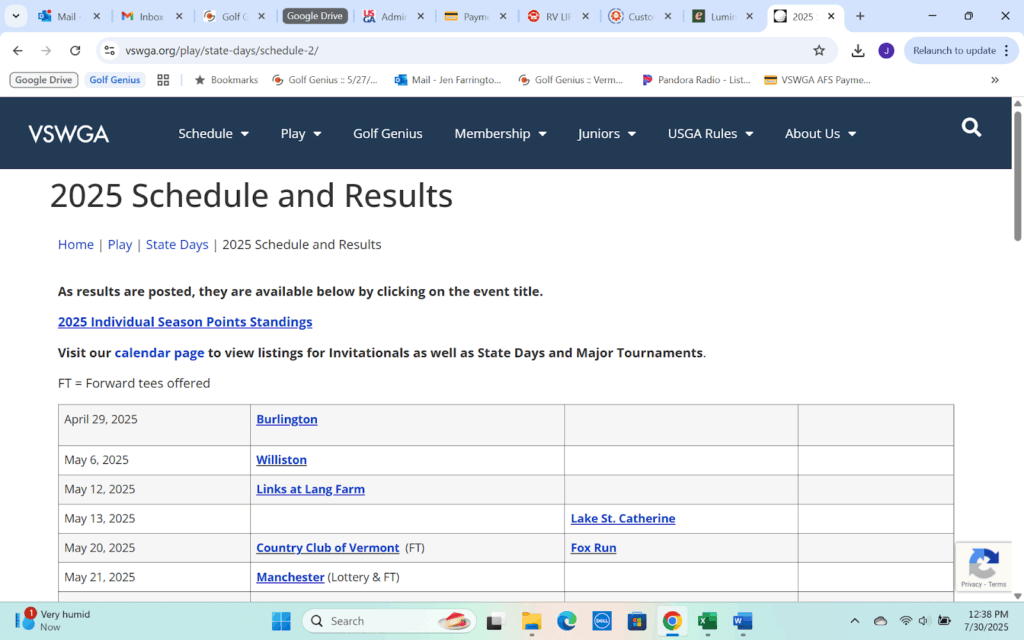Reload the page
Image resolution: width=1024 pixels, height=640 pixels.
[x=75, y=51]
